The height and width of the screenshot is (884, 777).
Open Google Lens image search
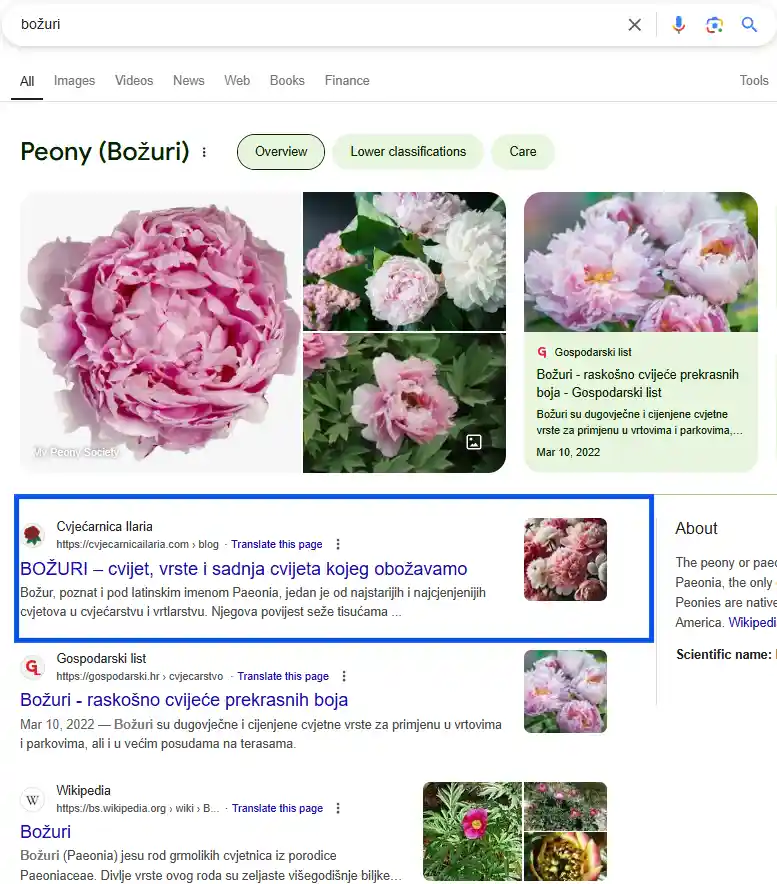tap(714, 25)
